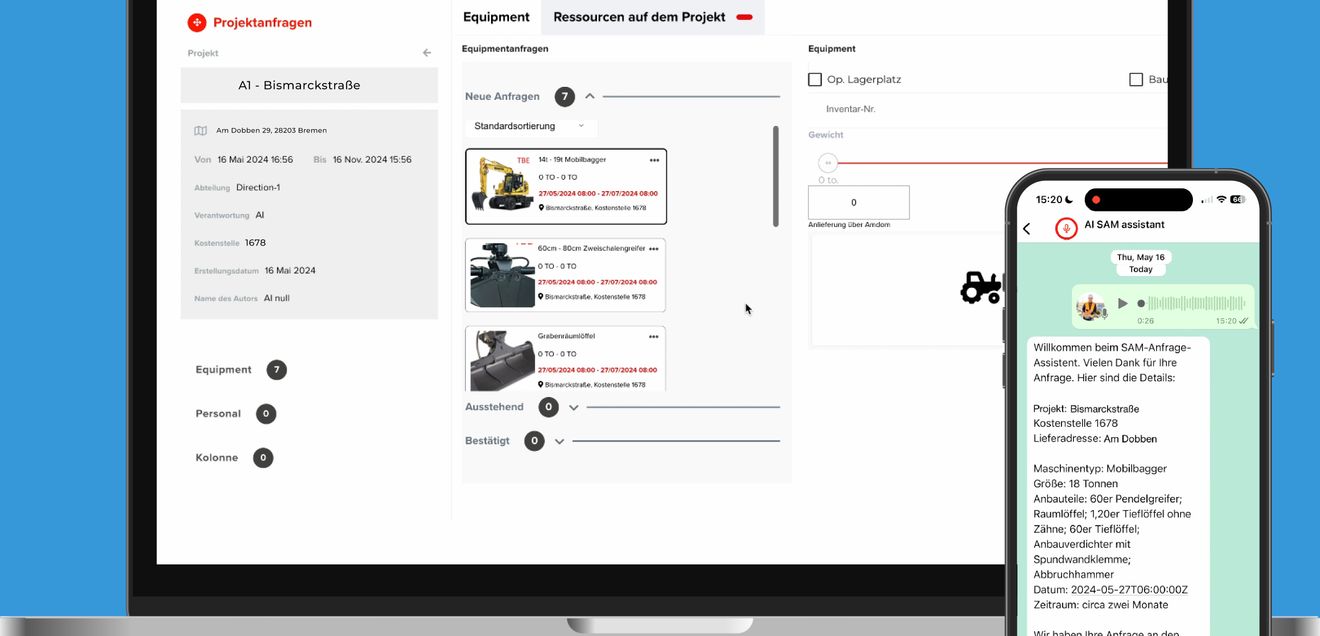The image size is (1320, 636).
Task: Tap the read checkmarks on voice message
Action: click(1244, 321)
